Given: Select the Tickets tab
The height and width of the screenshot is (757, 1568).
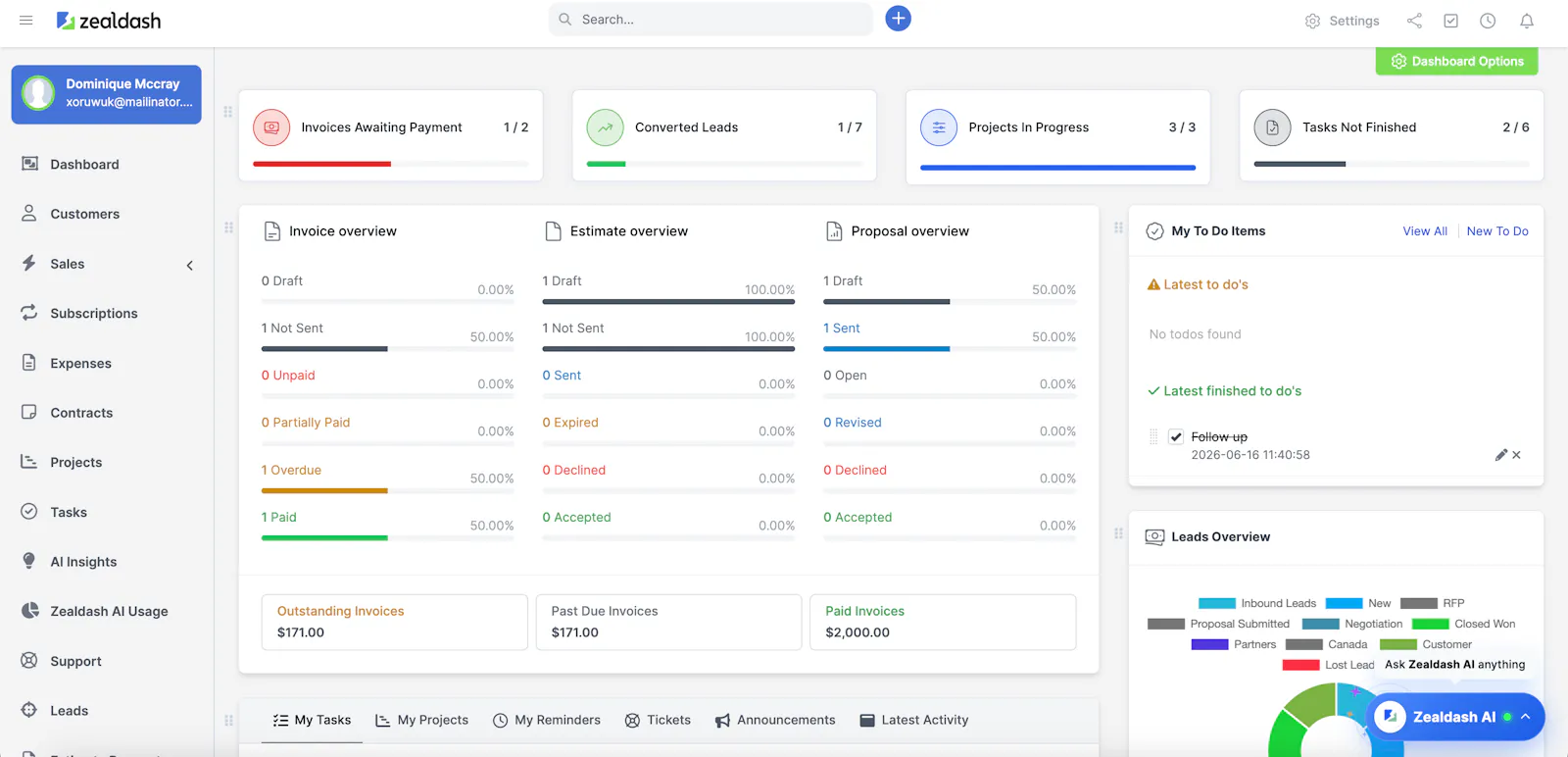Looking at the screenshot, I should (658, 720).
